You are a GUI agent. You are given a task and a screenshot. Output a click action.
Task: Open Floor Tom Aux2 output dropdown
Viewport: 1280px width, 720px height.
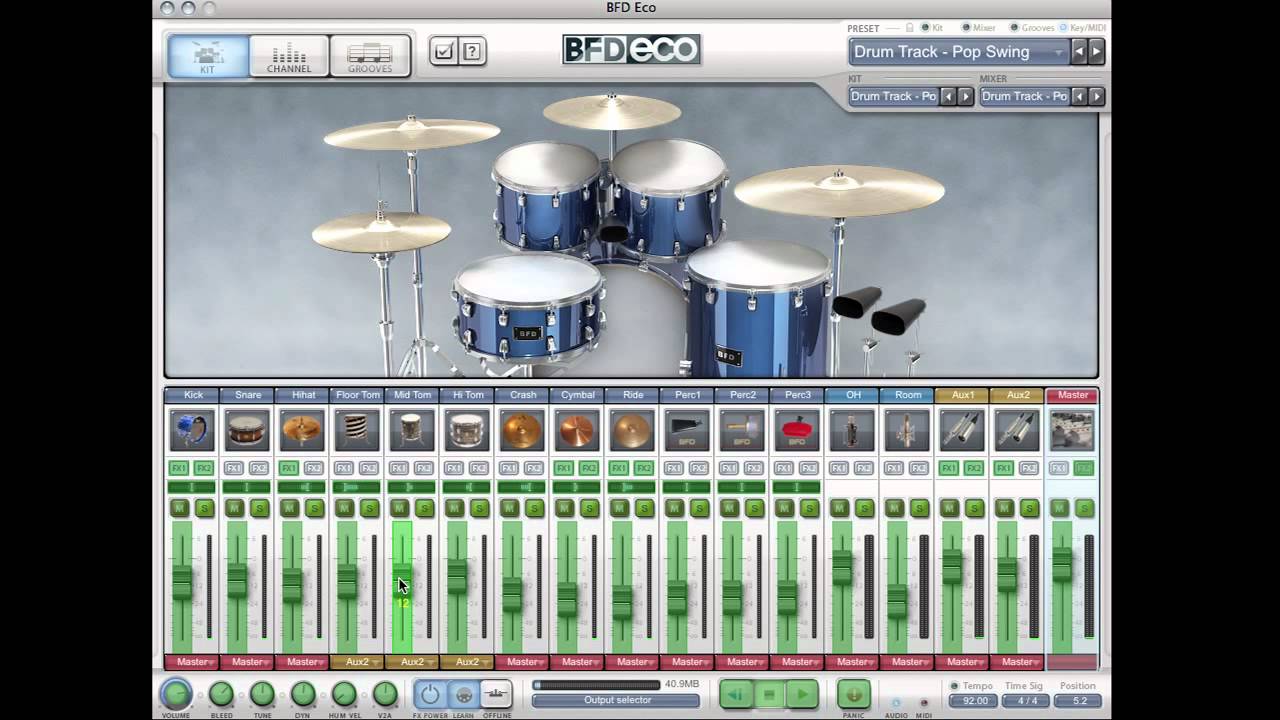point(357,662)
